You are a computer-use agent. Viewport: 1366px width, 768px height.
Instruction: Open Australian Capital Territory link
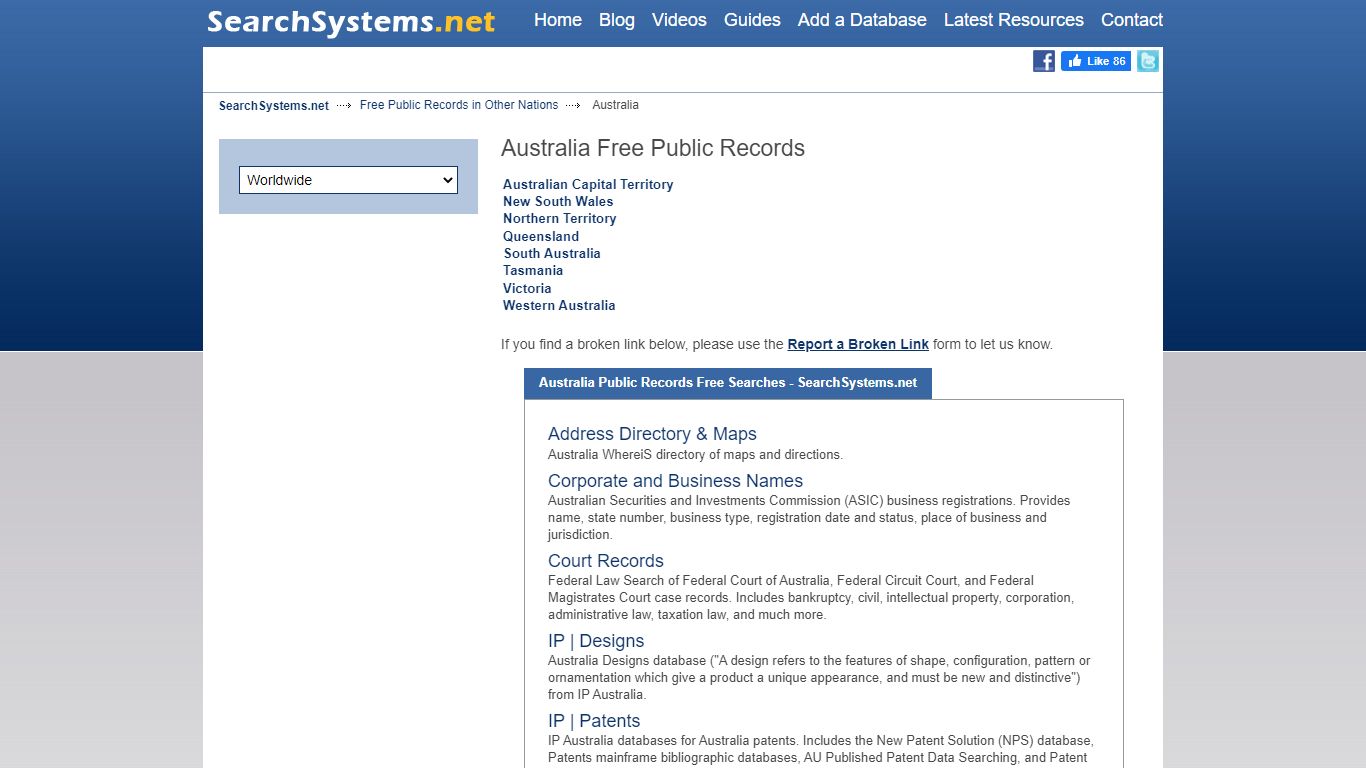click(588, 184)
